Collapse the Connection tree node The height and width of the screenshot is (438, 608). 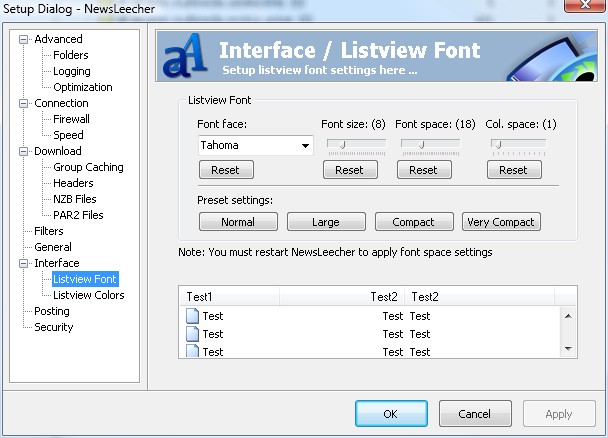pos(24,103)
